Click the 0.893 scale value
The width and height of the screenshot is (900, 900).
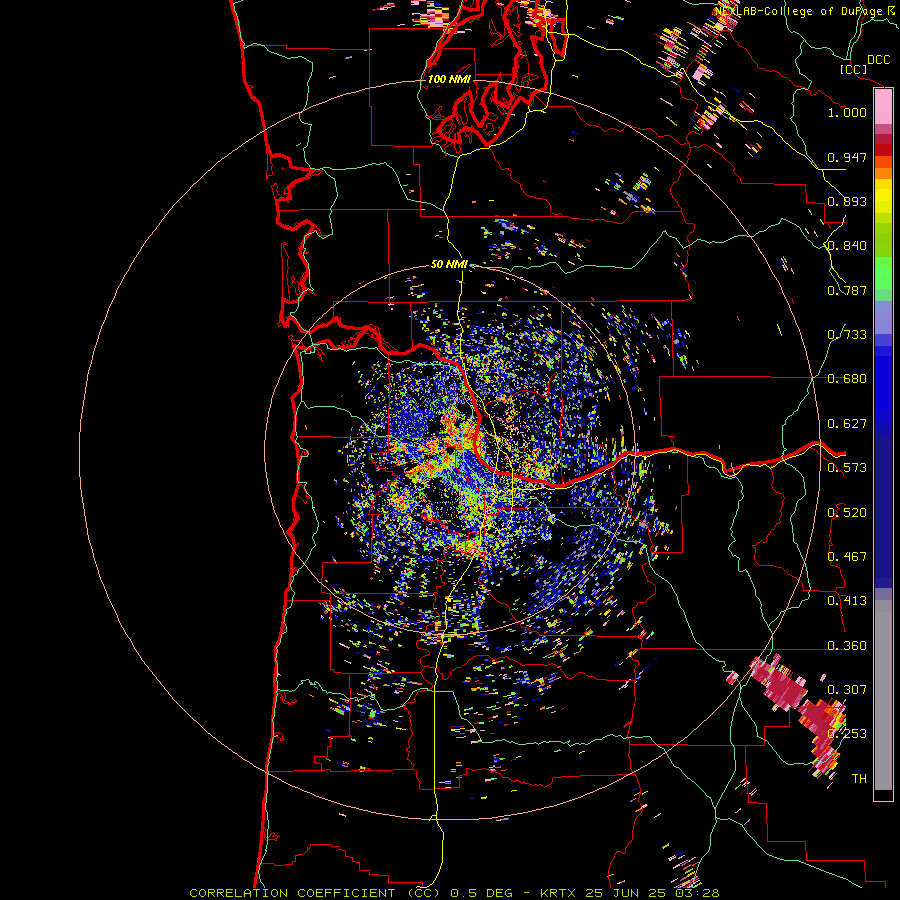[x=847, y=201]
